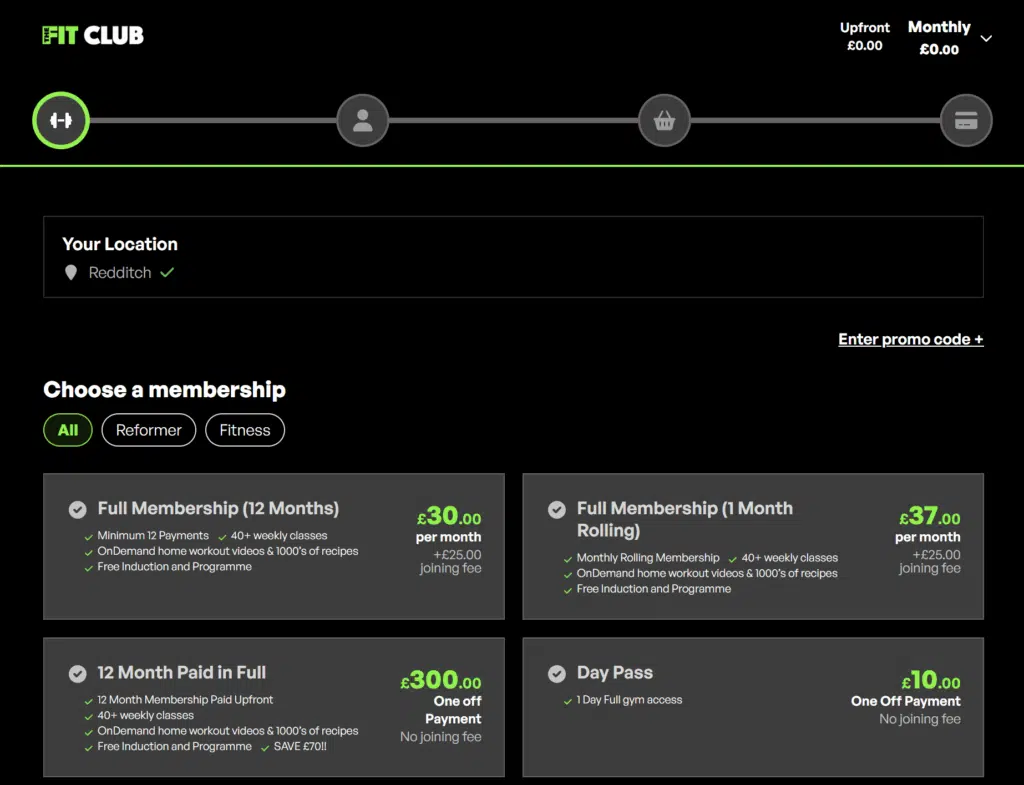The image size is (1024, 785).
Task: Open the basket step icon
Action: (664, 120)
